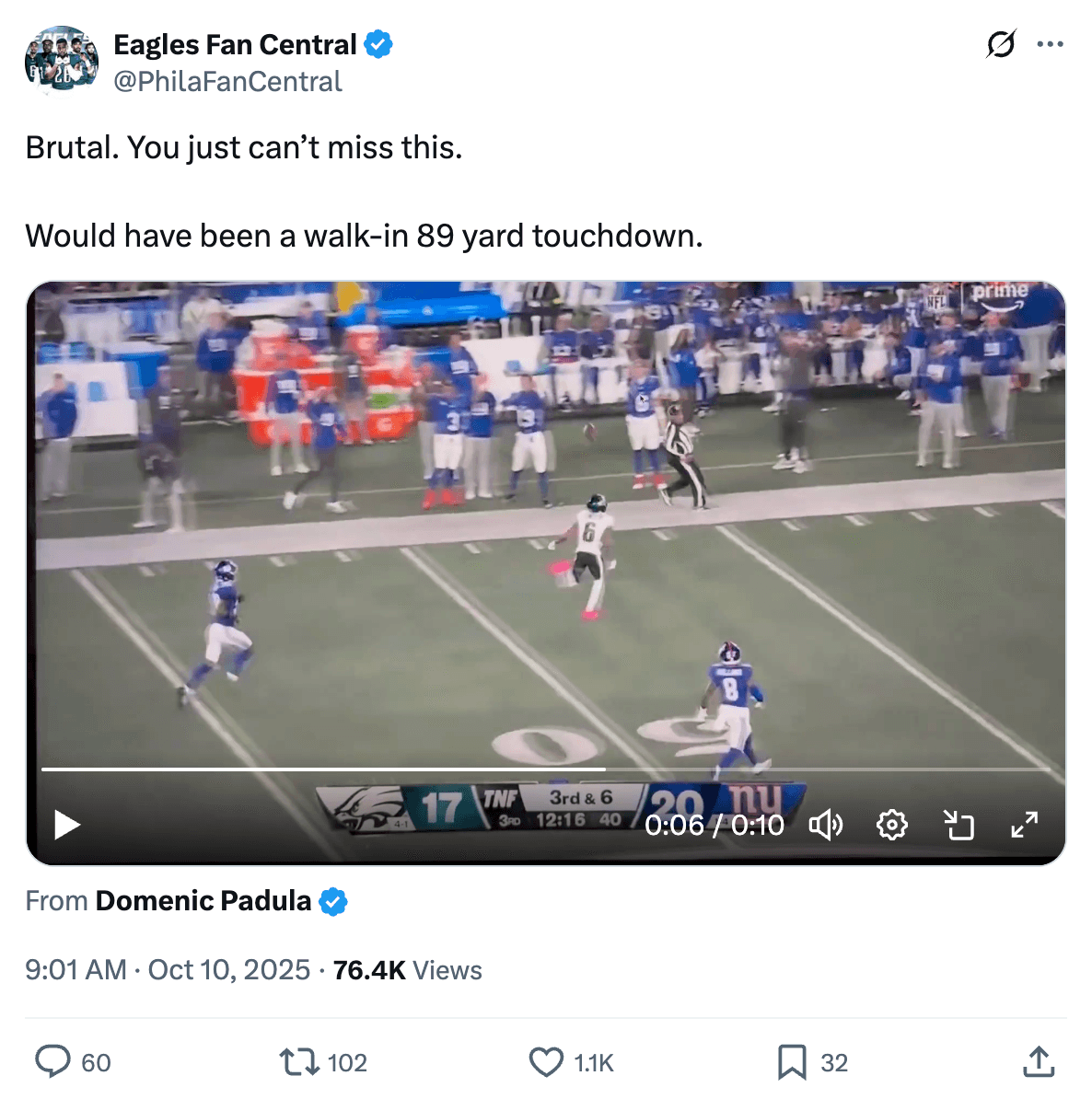This screenshot has width=1092, height=1099.
Task: Expand the video to fullscreen
Action: point(1024,825)
